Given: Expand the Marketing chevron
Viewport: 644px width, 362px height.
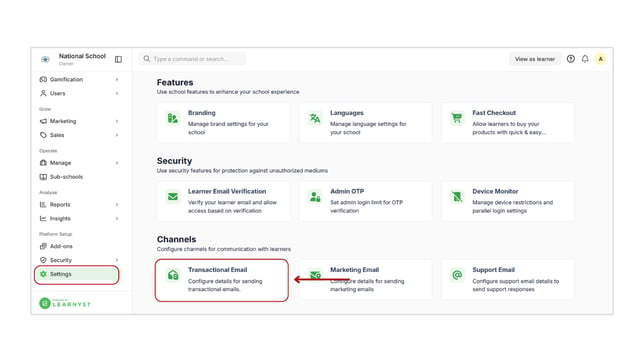Looking at the screenshot, I should pos(117,121).
